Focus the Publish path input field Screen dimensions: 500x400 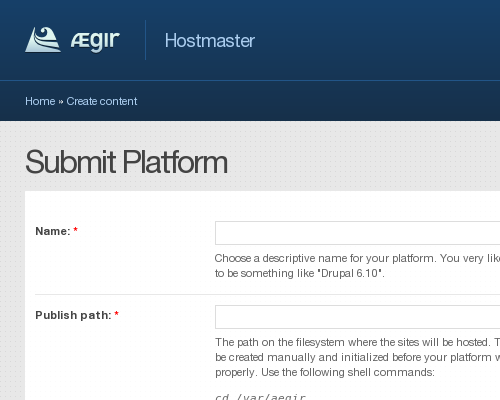click(x=357, y=317)
